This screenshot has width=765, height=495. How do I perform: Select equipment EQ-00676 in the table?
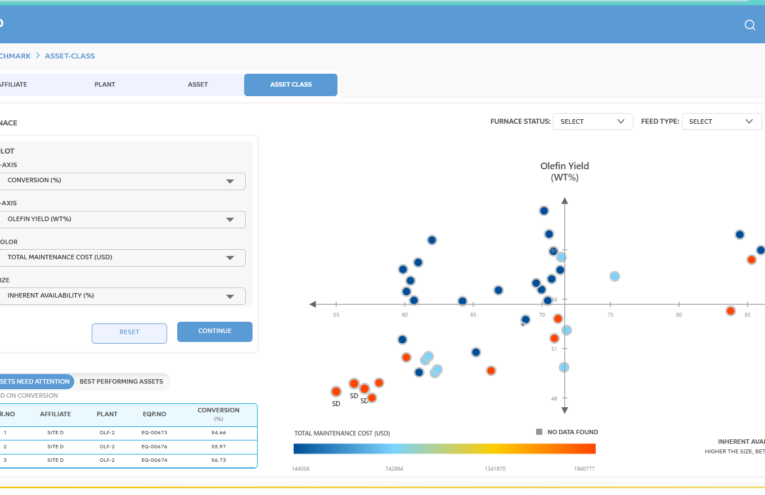tap(154, 447)
